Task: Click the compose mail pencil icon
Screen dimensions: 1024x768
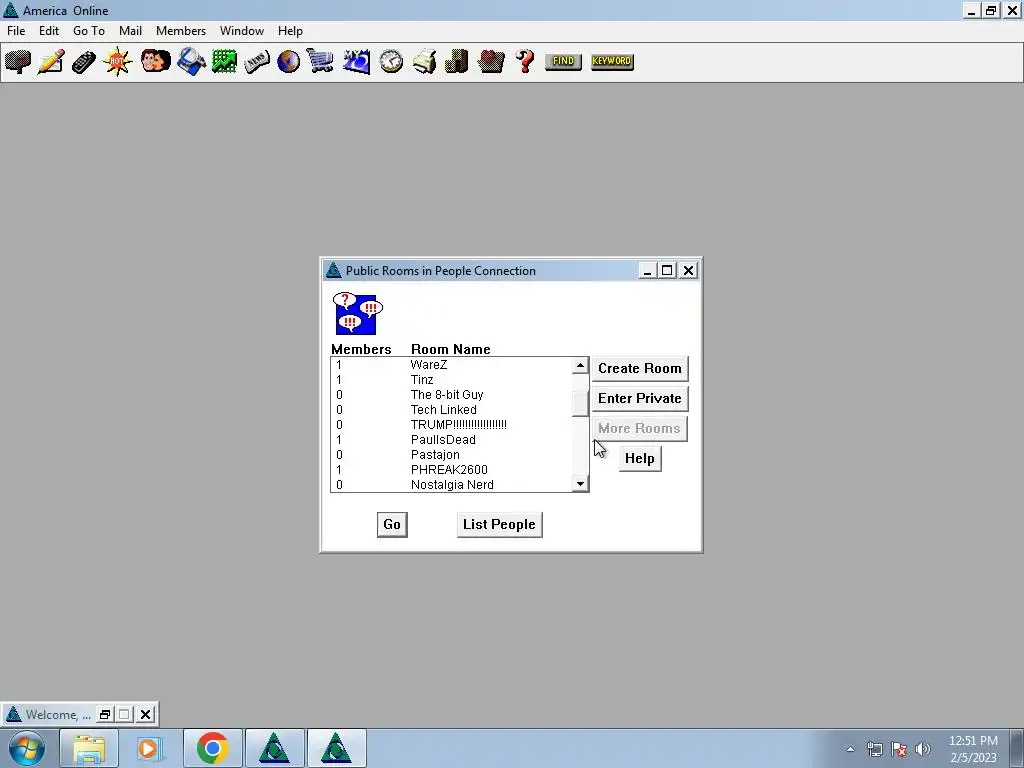Action: 51,61
